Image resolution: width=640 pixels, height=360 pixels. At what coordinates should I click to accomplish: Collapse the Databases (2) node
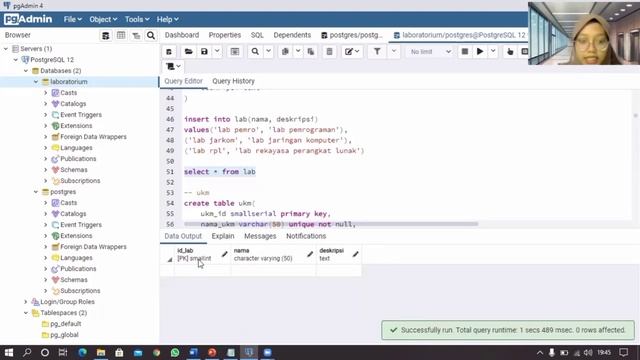(26, 71)
